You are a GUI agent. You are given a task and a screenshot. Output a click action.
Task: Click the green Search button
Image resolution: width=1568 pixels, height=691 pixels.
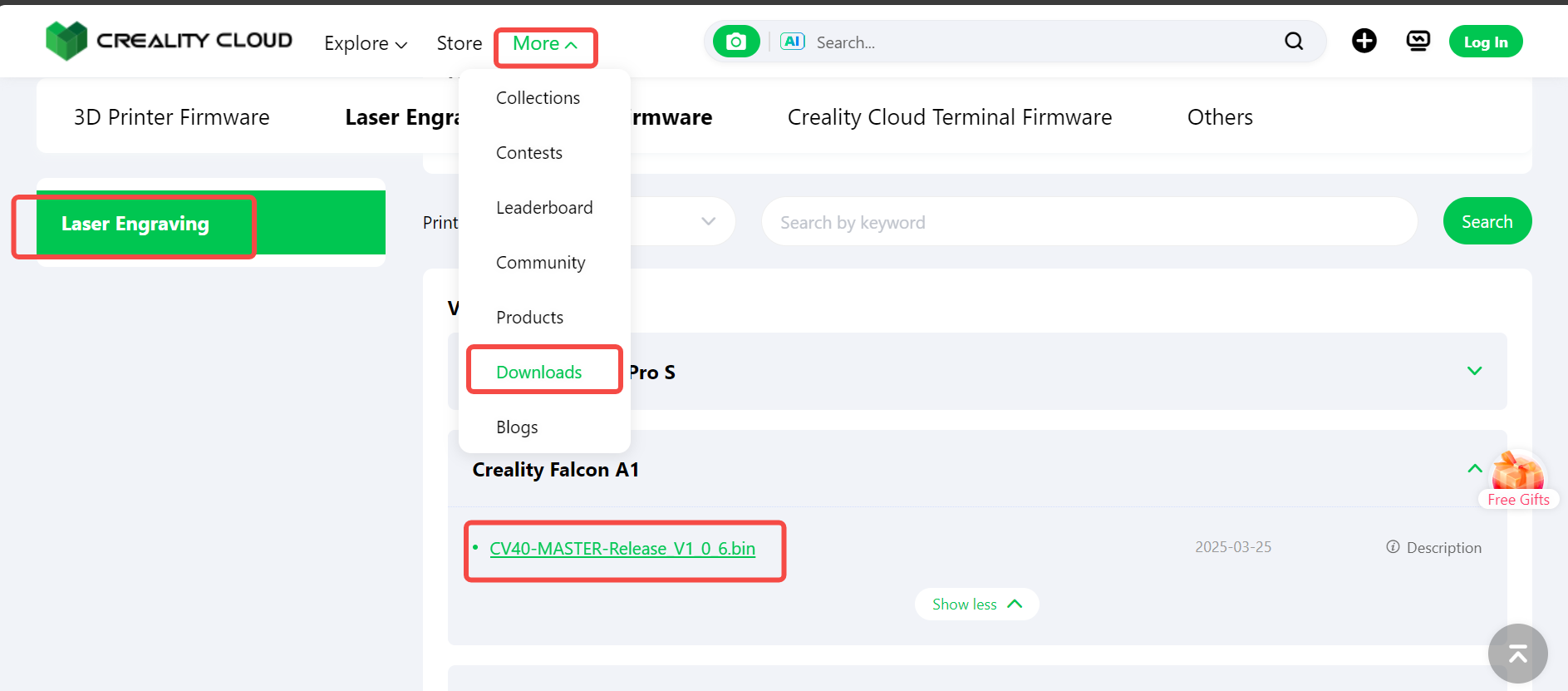[x=1487, y=221]
